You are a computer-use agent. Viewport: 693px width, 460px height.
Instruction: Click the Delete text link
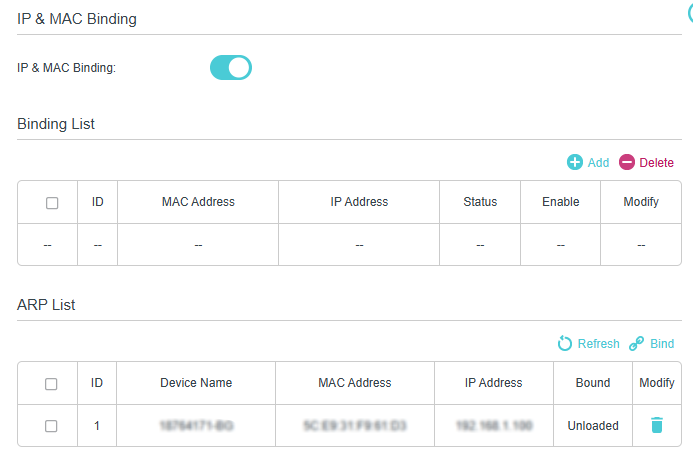[656, 163]
